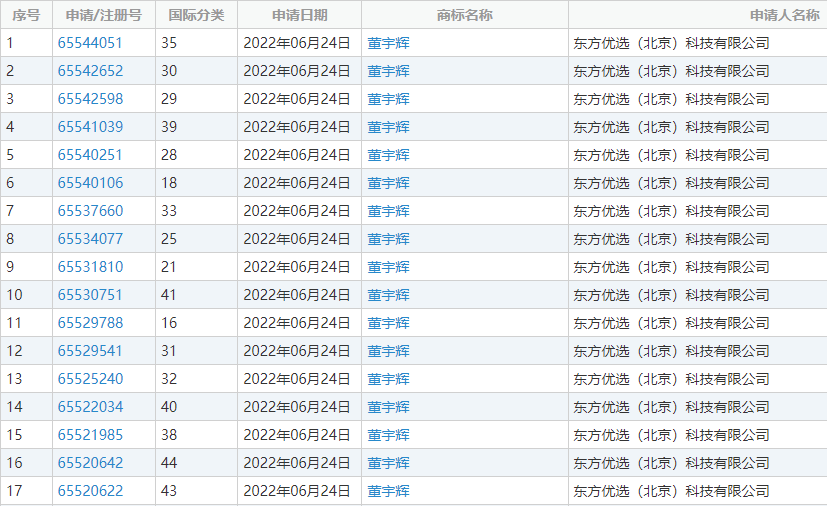Image resolution: width=827 pixels, height=506 pixels.
Task: Open registration number 65540251 link
Action: [x=90, y=155]
